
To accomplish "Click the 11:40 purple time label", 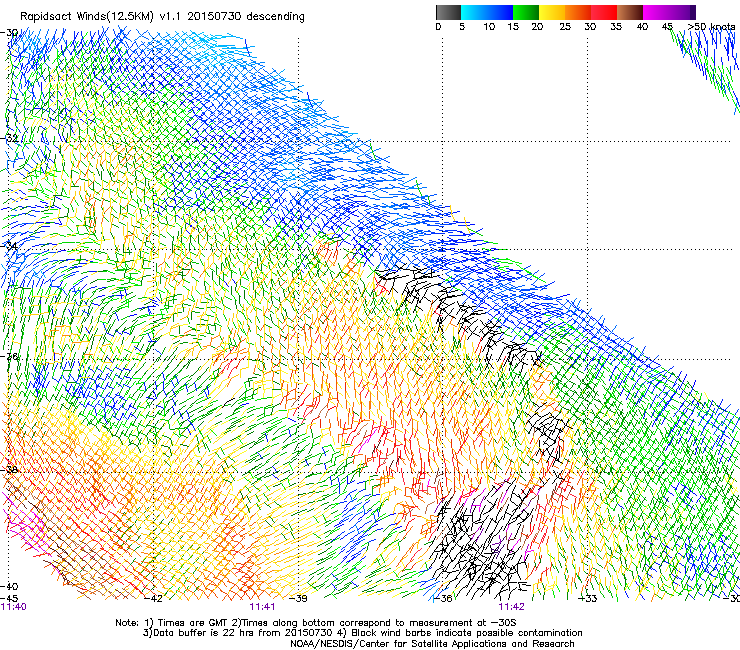I will (x=14, y=607).
